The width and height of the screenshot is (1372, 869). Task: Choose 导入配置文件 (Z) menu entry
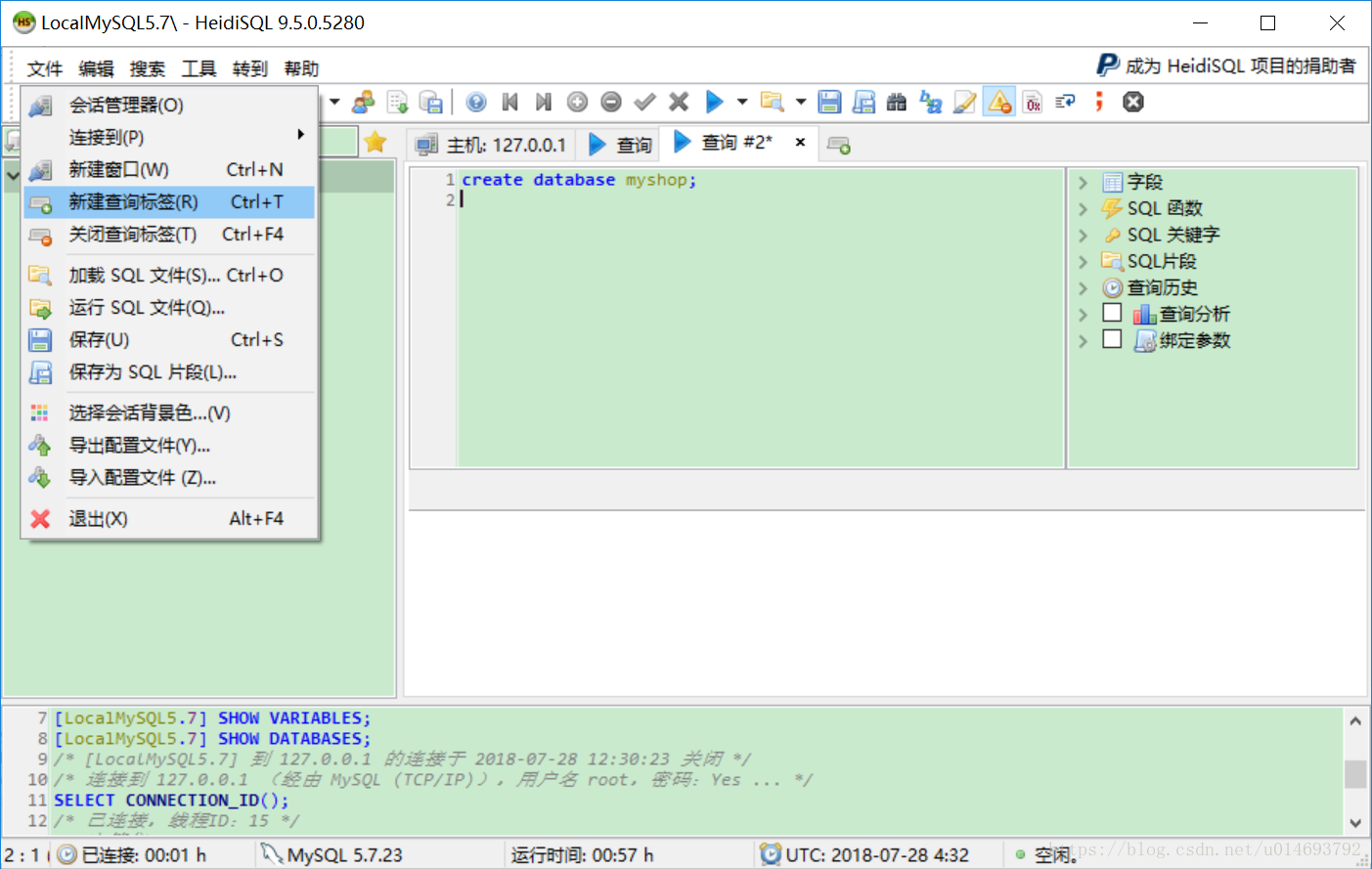click(x=169, y=477)
